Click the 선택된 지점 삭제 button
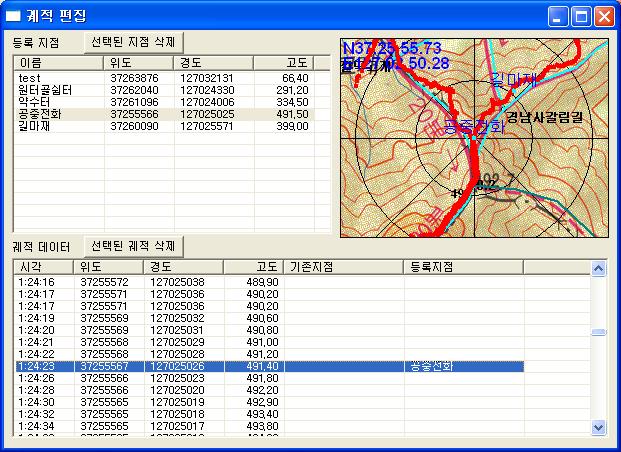 (x=134, y=42)
